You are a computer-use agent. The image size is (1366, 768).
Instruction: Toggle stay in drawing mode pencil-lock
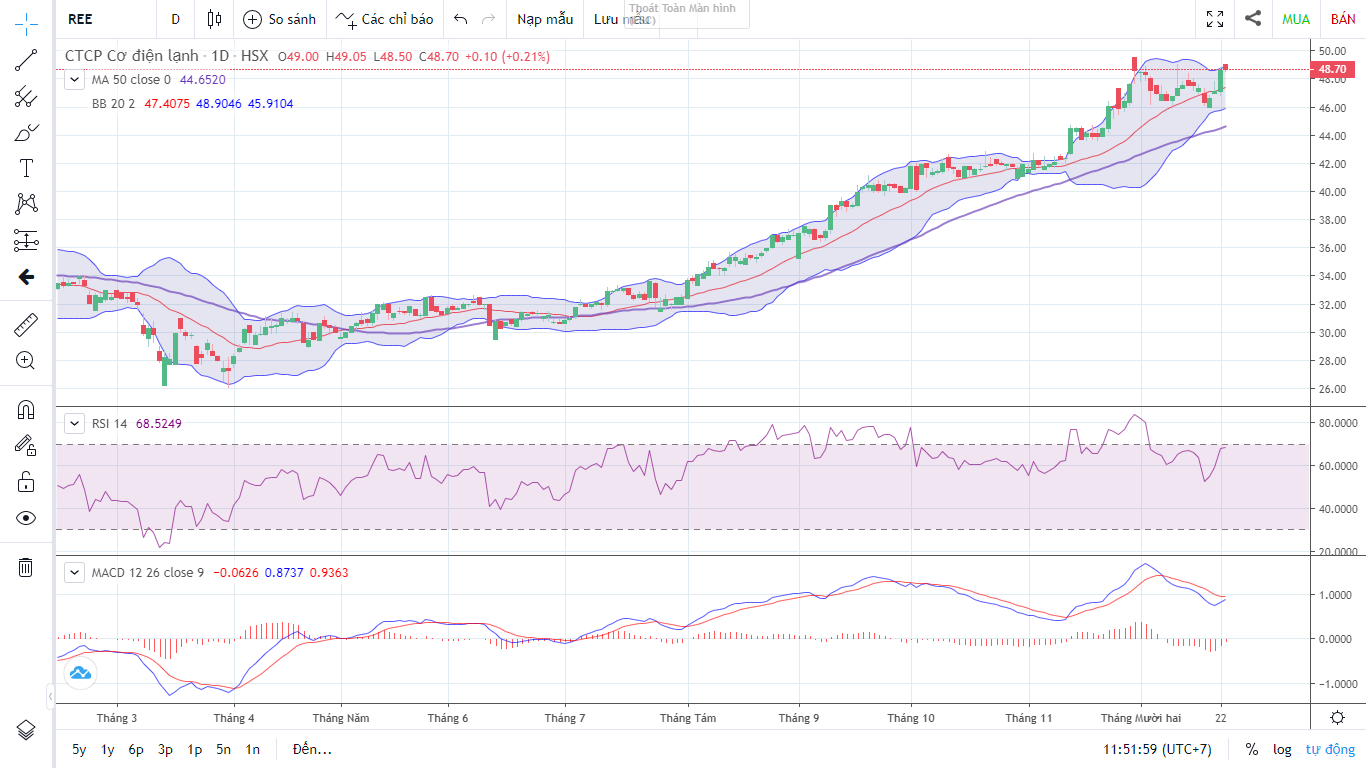click(26, 445)
